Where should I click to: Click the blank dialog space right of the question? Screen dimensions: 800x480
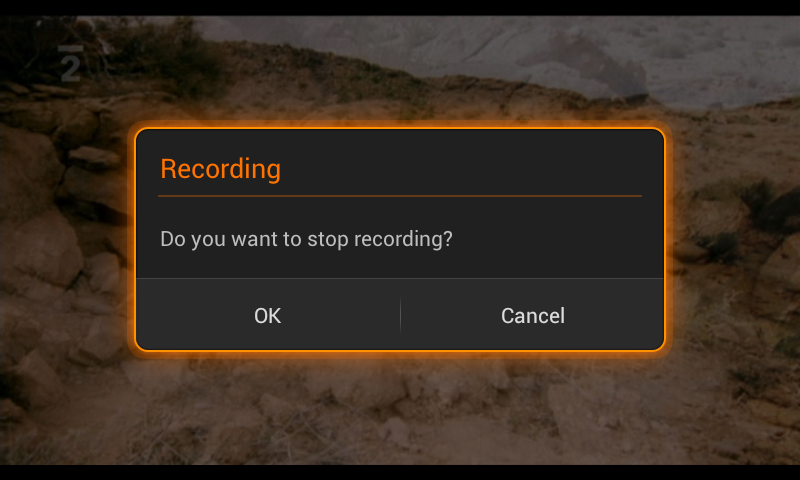pyautogui.click(x=560, y=241)
